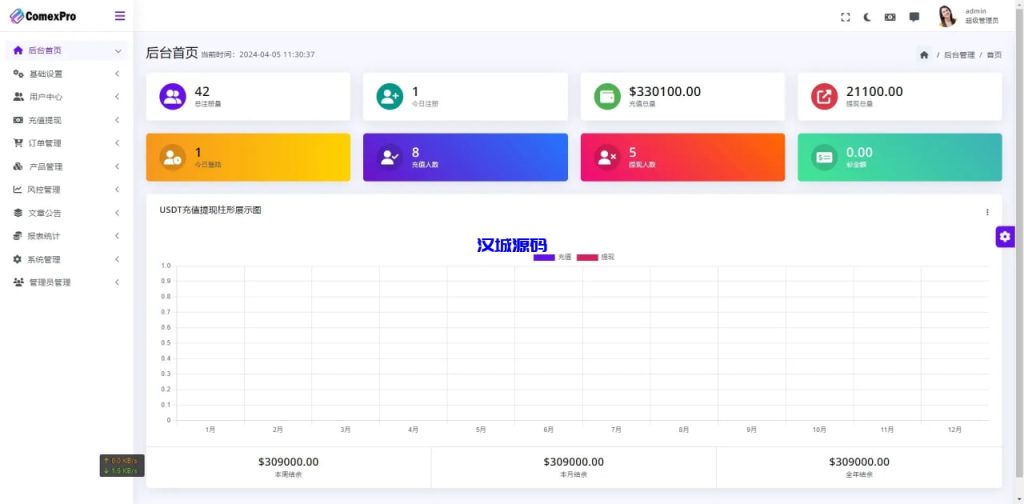Click the home icon in the breadcrumb
This screenshot has width=1024, height=504.
[924, 55]
